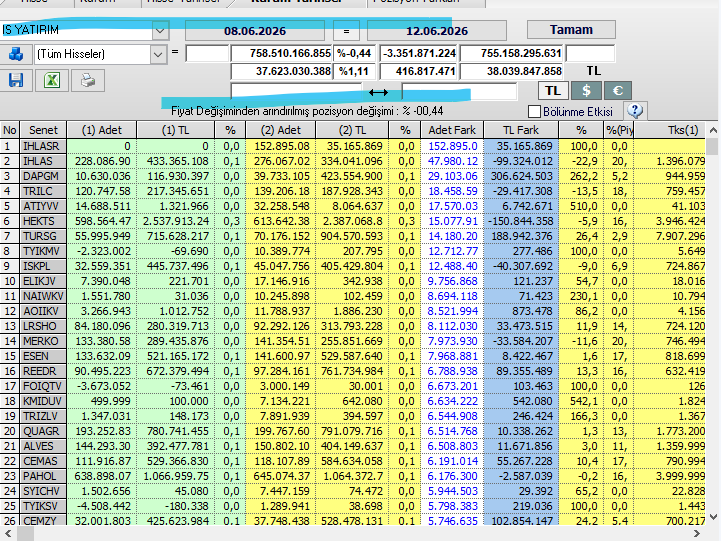Switch currency to euro

pos(618,91)
